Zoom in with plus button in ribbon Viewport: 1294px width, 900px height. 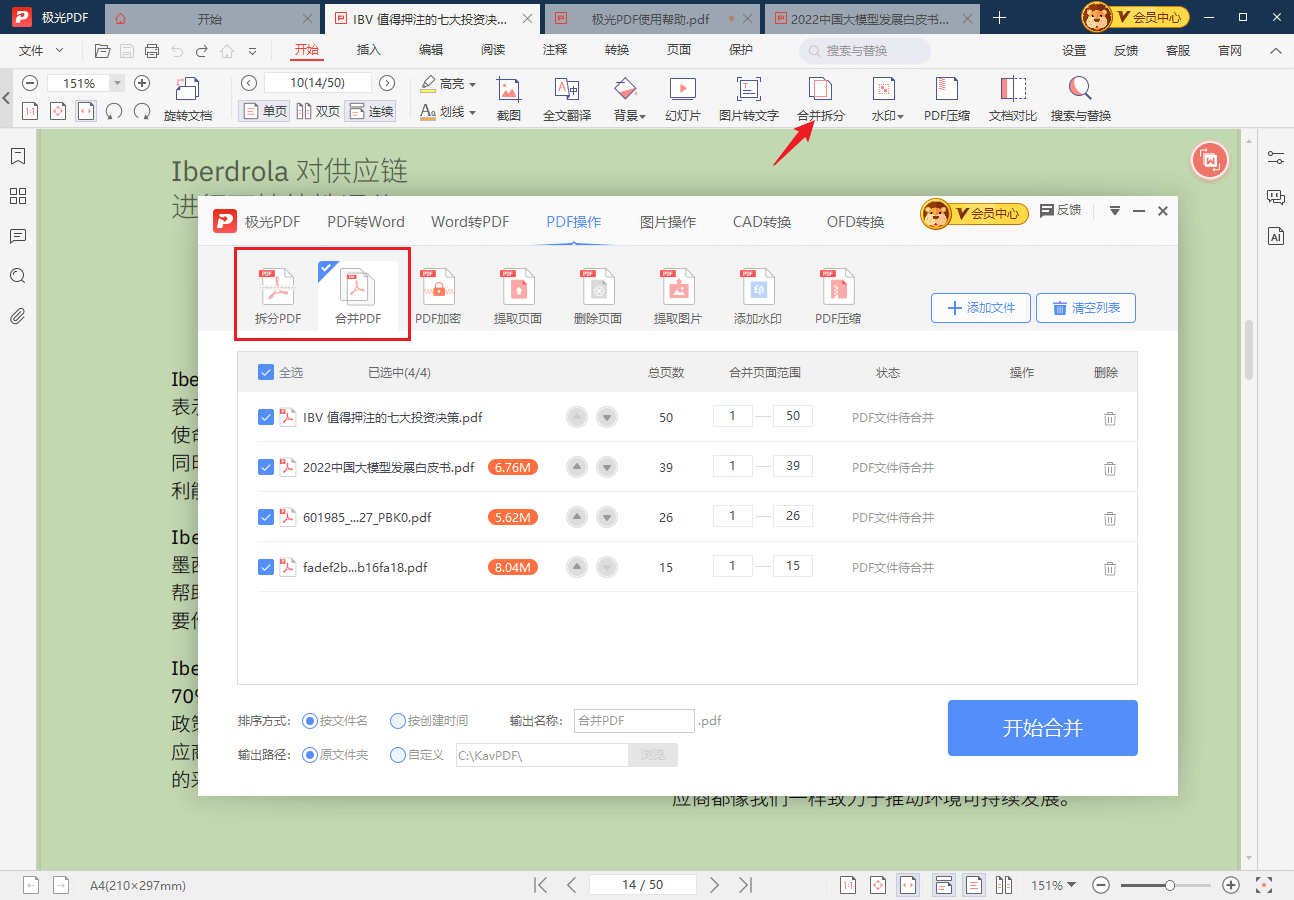(142, 84)
